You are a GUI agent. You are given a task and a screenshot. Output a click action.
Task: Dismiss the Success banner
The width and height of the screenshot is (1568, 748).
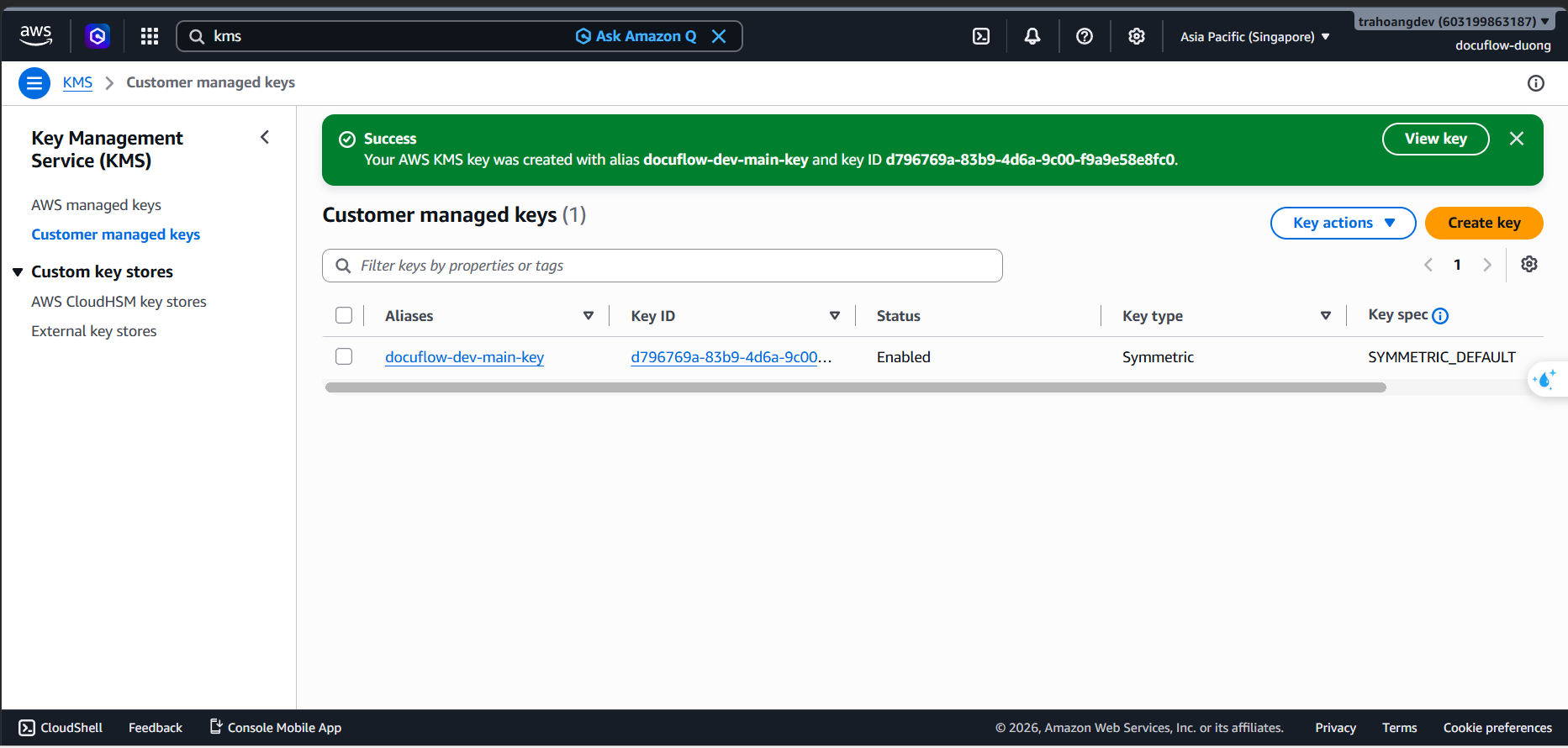click(x=1517, y=139)
